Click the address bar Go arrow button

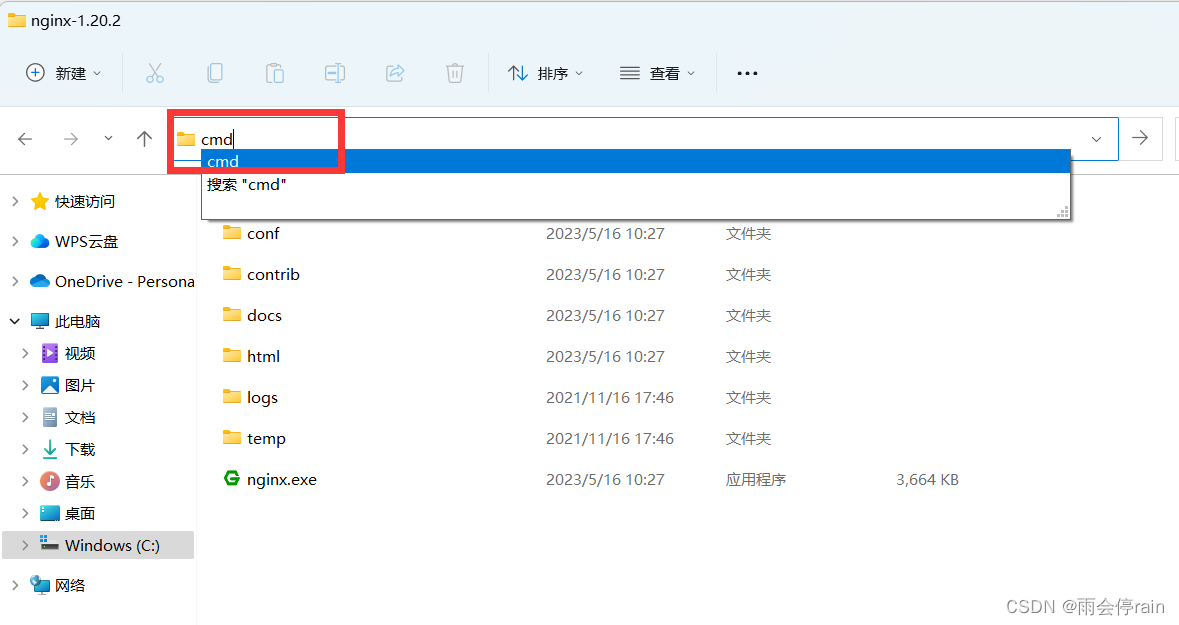[x=1140, y=138]
